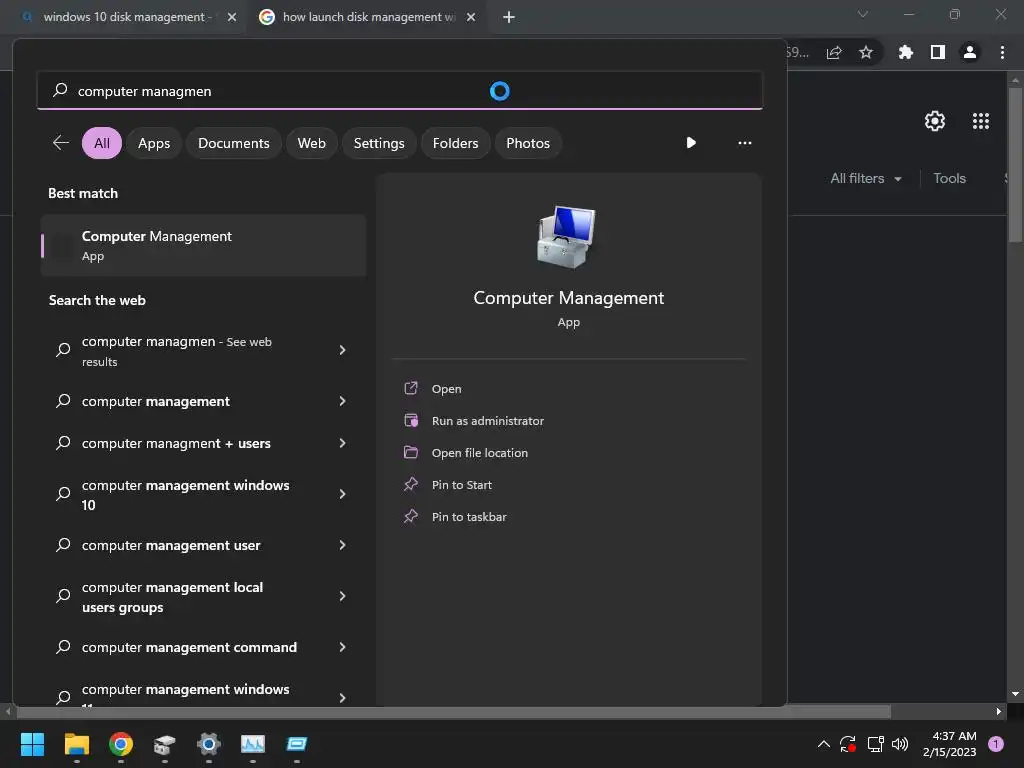1024x768 pixels.
Task: Click the volume speaker icon in system tray
Action: [x=900, y=744]
